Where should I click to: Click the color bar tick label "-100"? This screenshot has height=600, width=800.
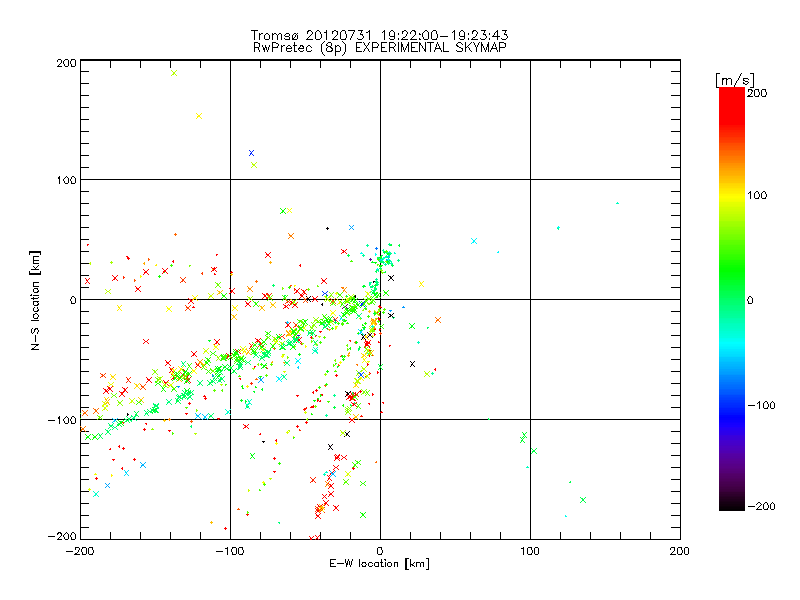pos(761,405)
